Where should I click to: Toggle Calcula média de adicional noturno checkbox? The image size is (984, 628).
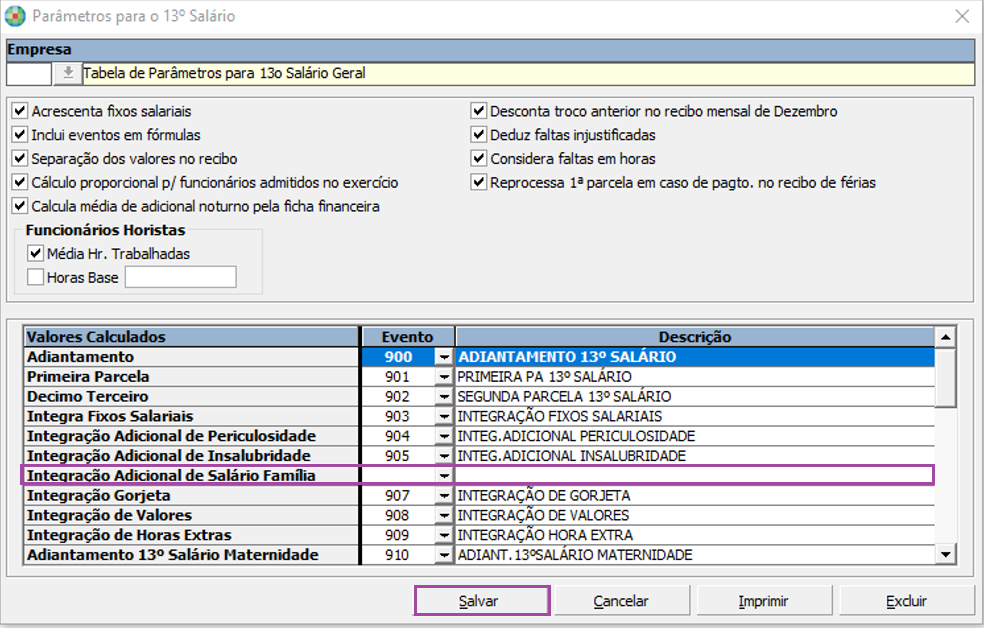[20, 206]
